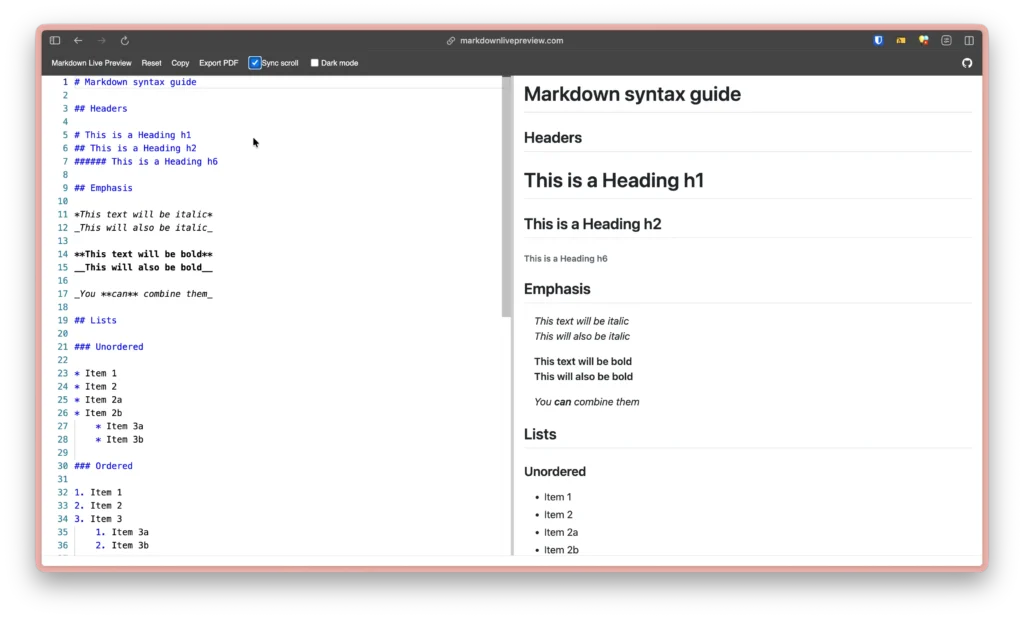This screenshot has height=619, width=1024.
Task: Go forward with the forward arrow
Action: point(101,40)
